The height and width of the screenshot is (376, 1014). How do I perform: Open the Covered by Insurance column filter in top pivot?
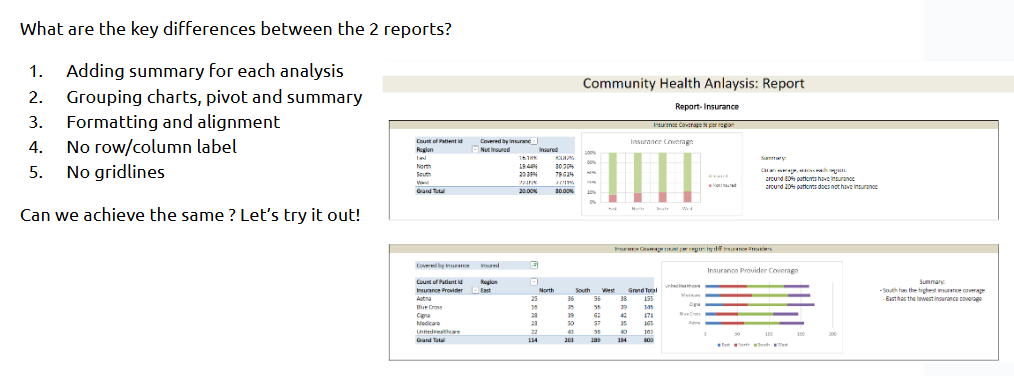(535, 141)
